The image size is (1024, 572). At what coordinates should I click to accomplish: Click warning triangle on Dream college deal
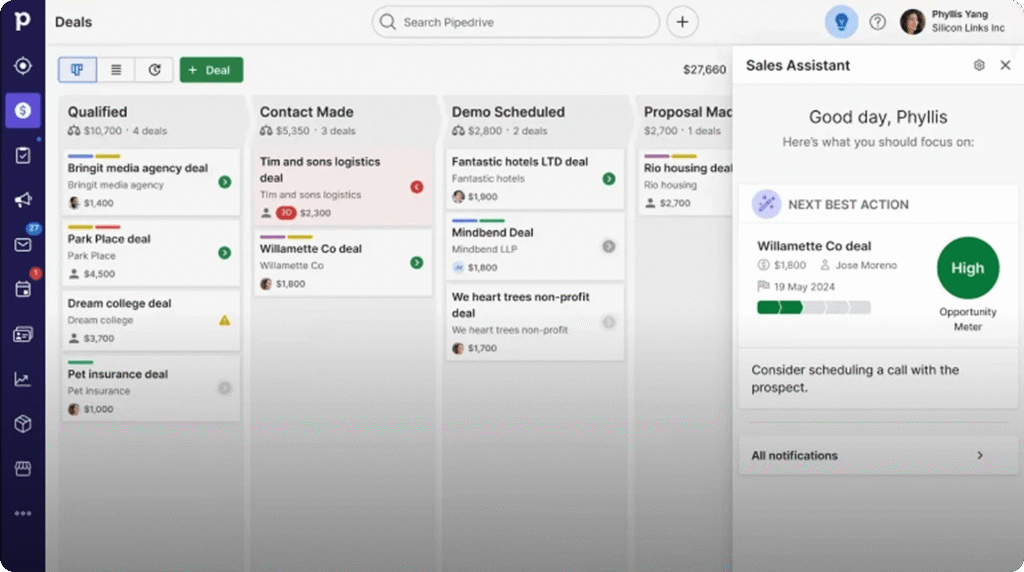coord(225,320)
